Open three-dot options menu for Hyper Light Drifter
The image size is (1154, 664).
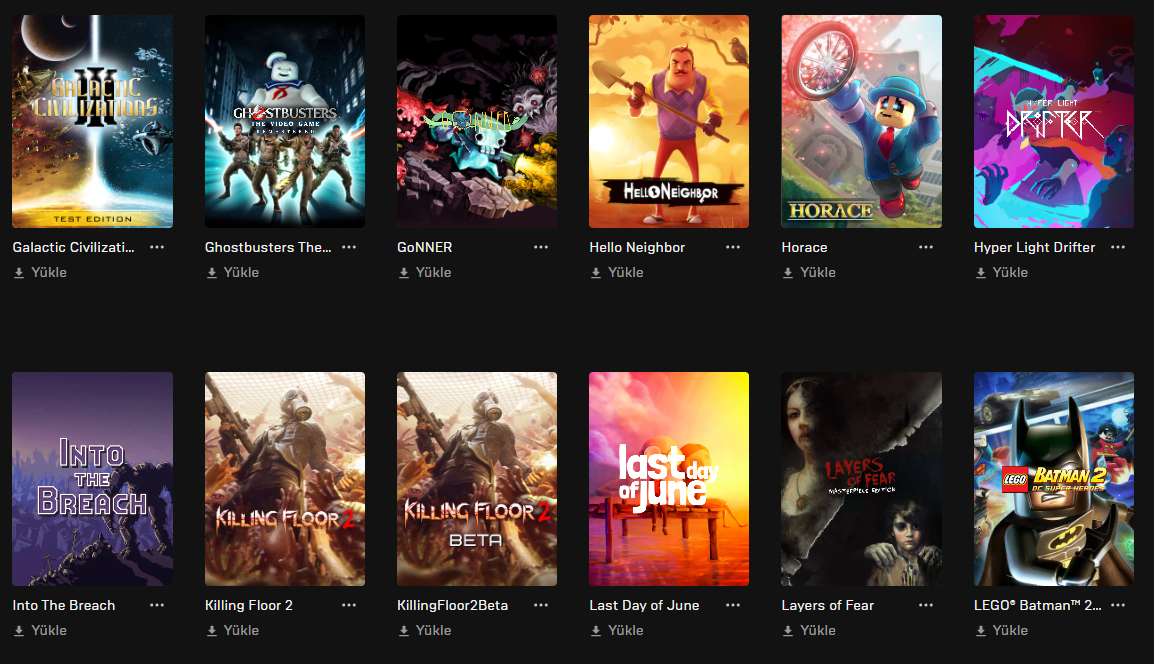point(1118,247)
